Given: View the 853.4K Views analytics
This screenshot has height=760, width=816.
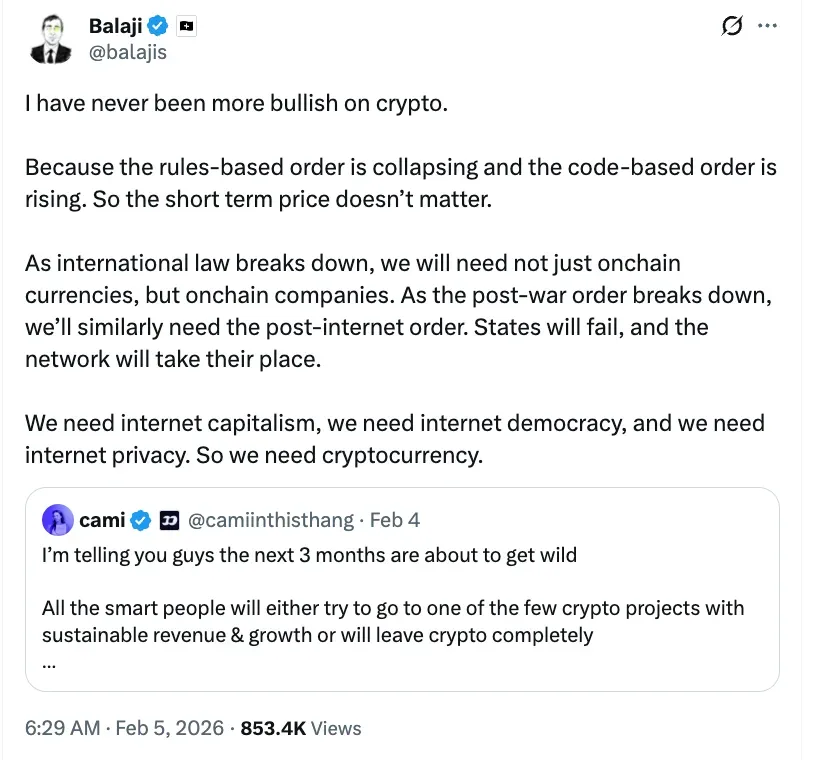Looking at the screenshot, I should (x=301, y=728).
